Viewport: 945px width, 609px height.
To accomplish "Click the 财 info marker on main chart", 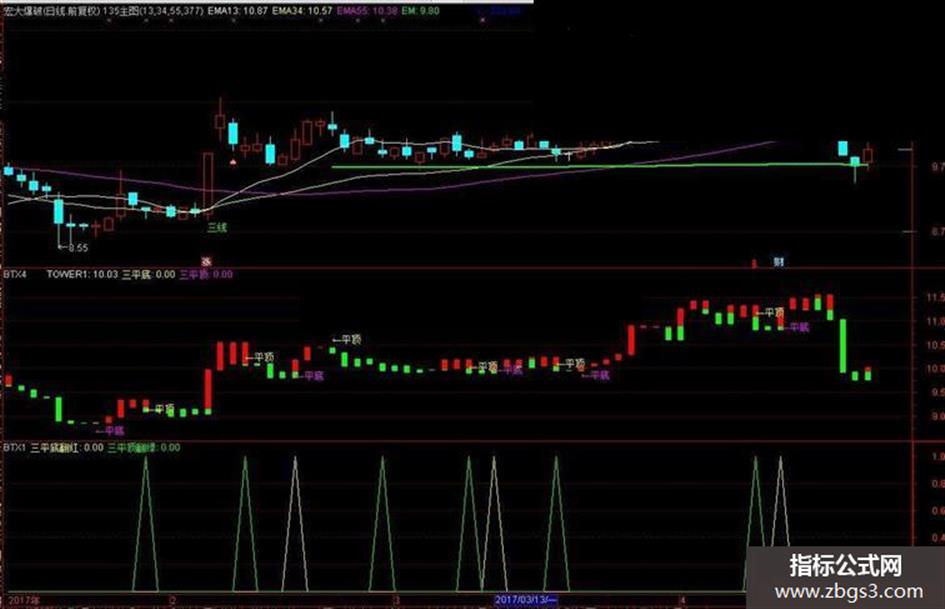I will point(779,262).
